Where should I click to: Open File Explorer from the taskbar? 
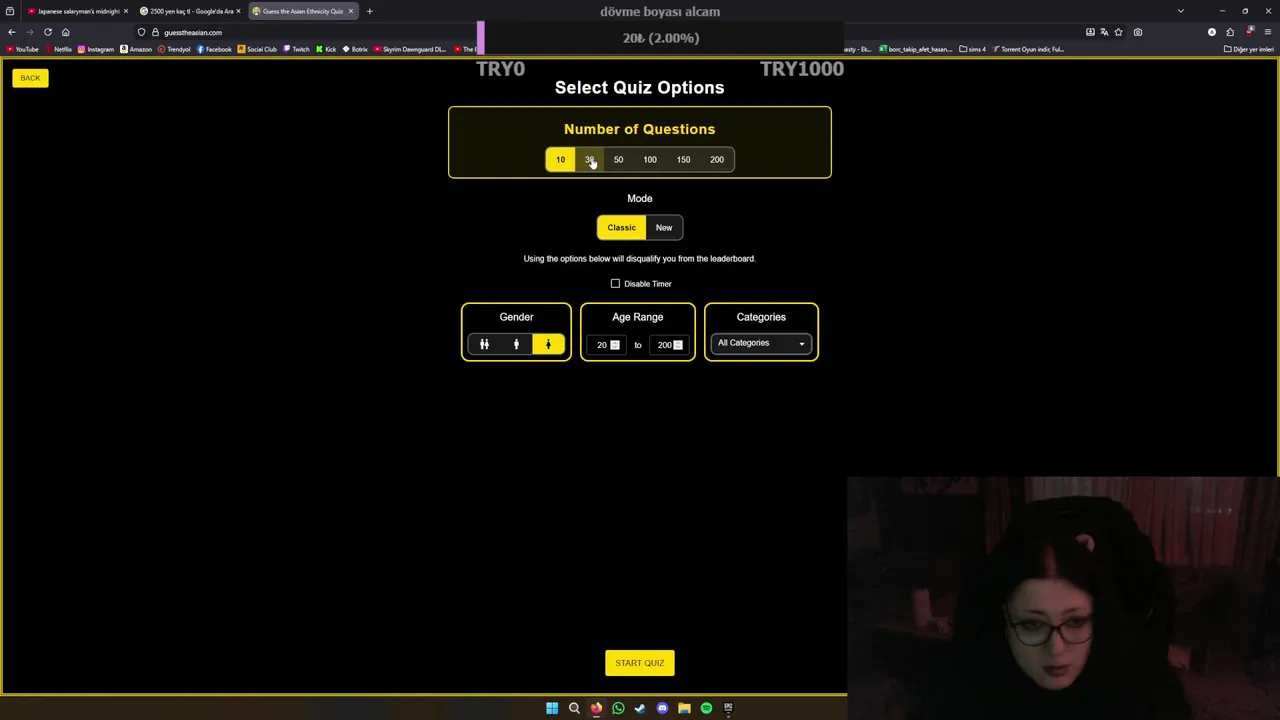[x=684, y=708]
